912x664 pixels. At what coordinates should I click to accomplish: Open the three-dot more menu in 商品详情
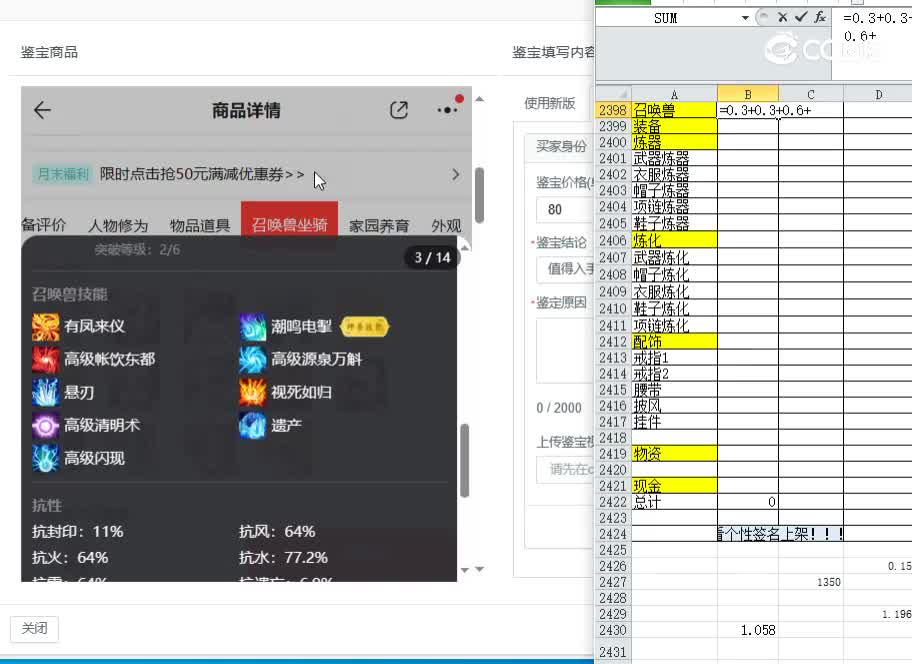point(447,110)
